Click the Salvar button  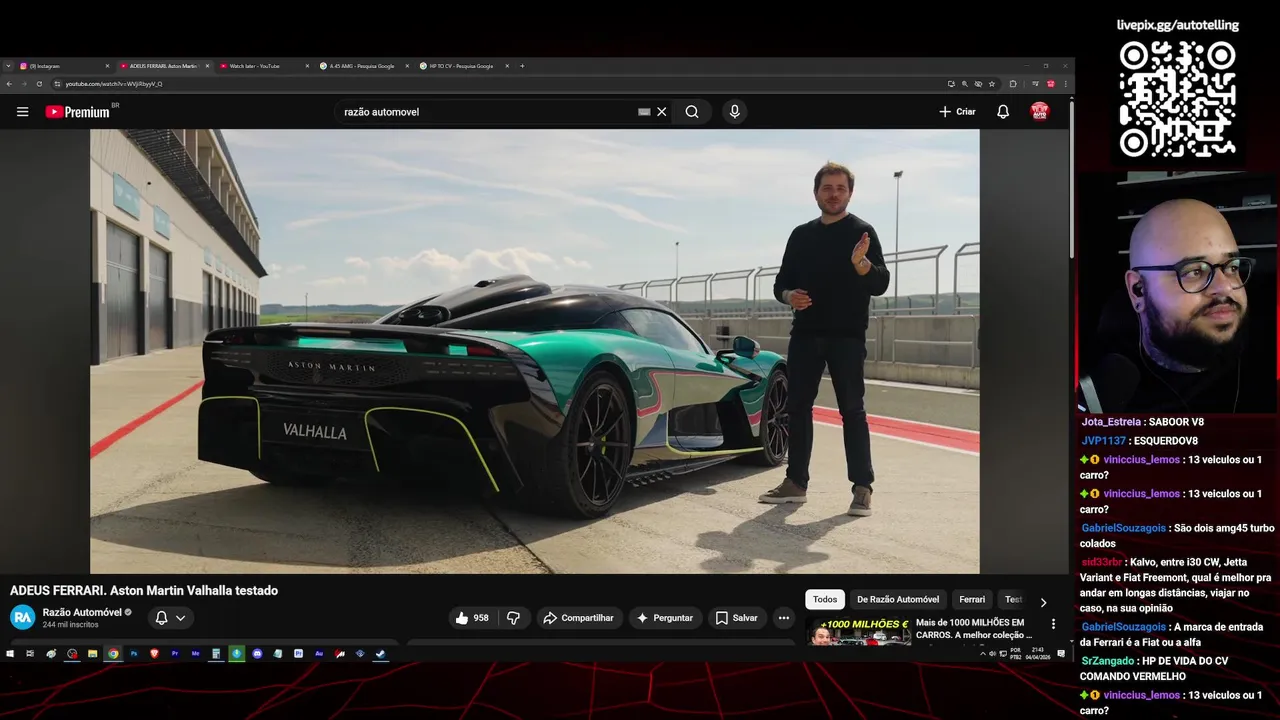(x=737, y=618)
